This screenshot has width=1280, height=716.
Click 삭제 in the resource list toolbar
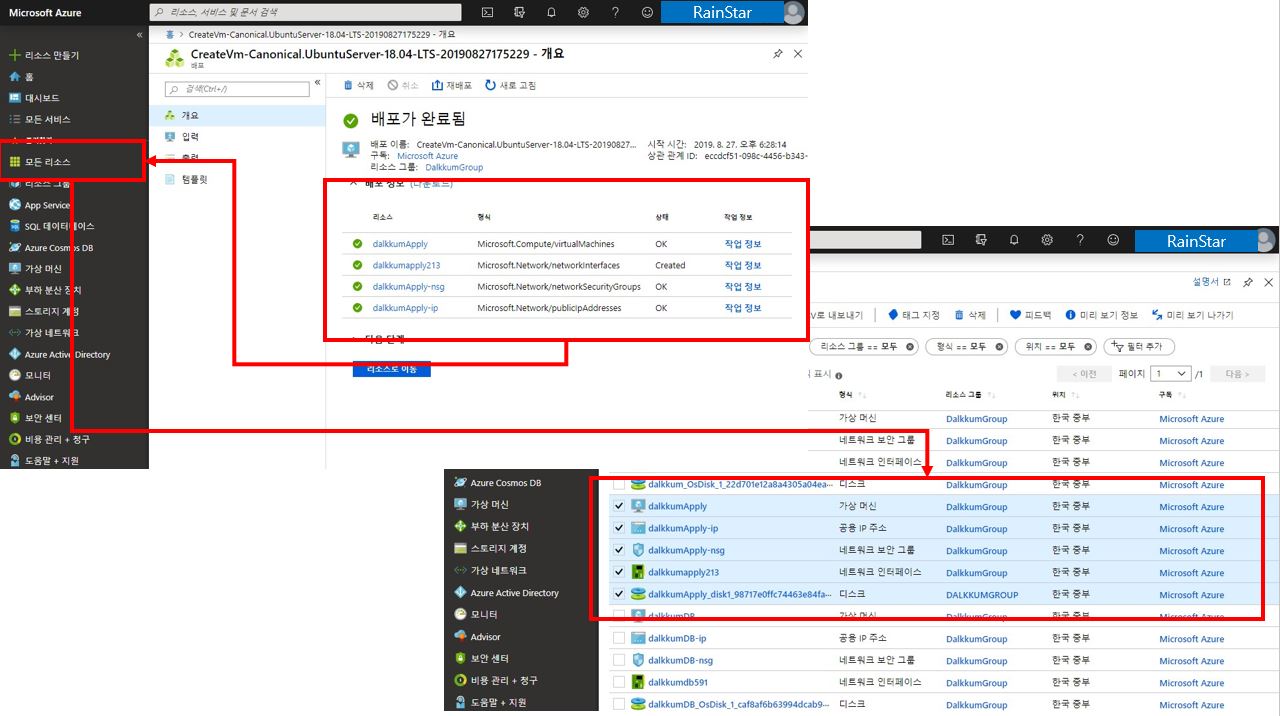coord(970,315)
